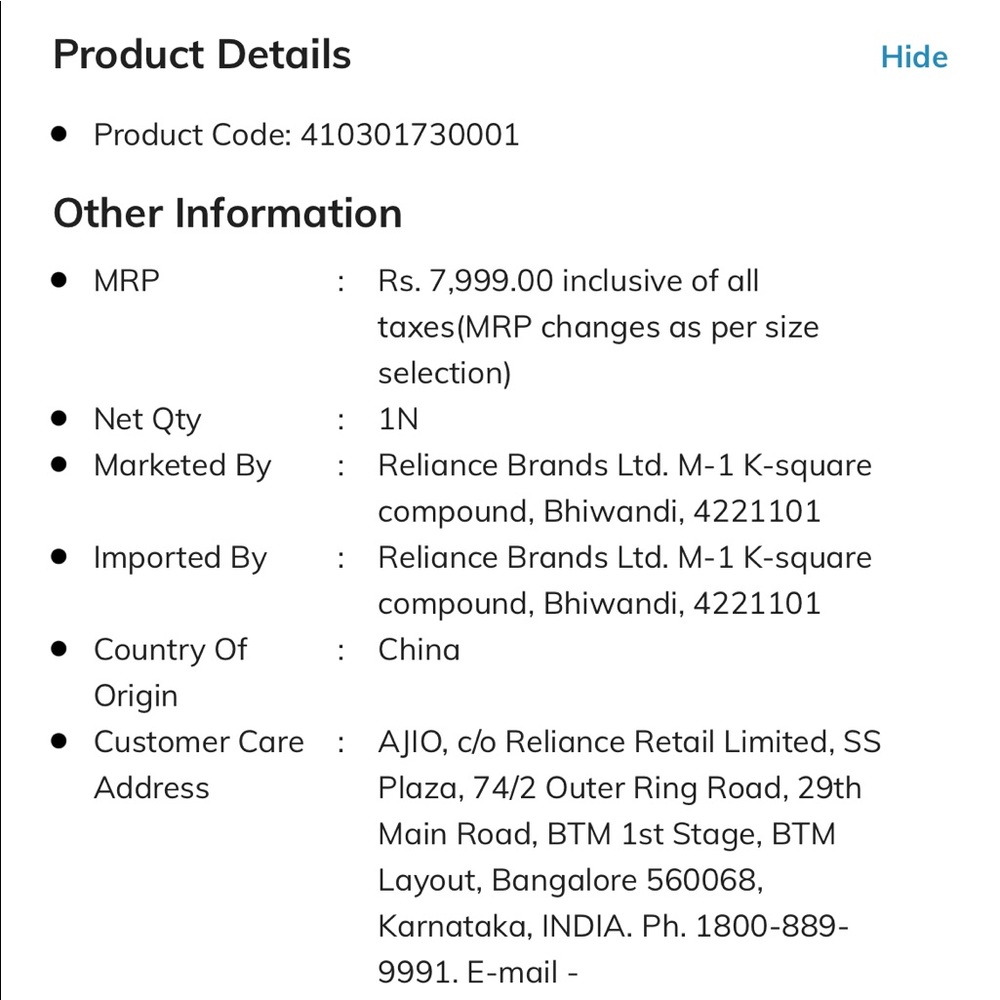Click the Marketed By Reliance Brands address
Viewport: 1000px width, 1000px height.
click(624, 489)
